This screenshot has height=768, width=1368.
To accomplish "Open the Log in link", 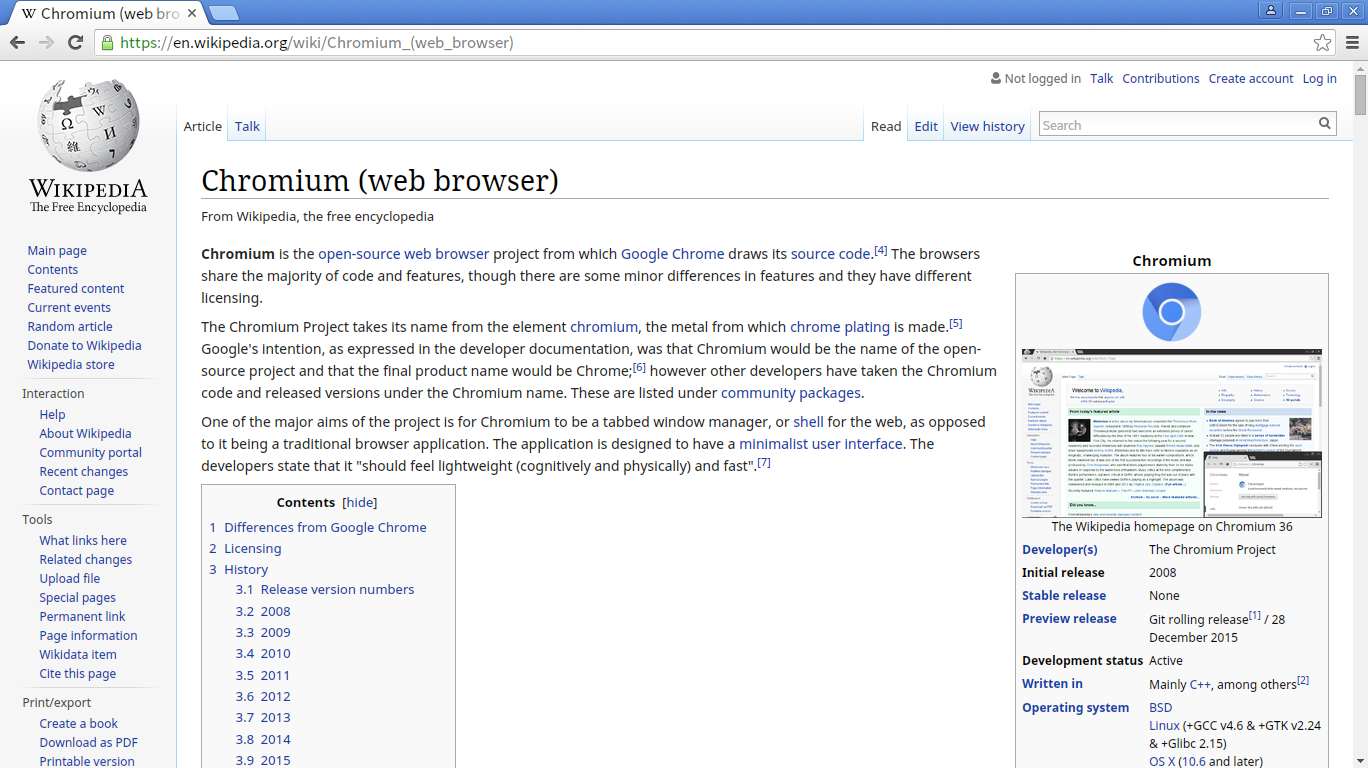I will coord(1319,79).
